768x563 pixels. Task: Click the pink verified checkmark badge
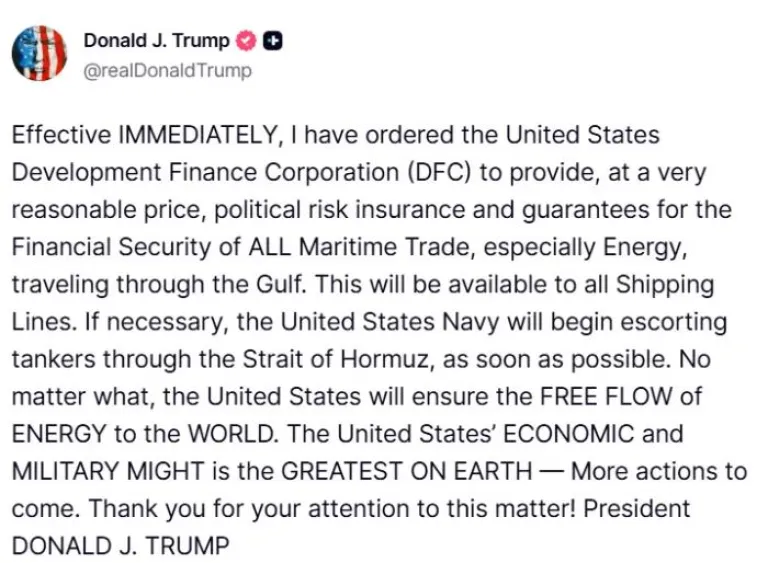[245, 41]
